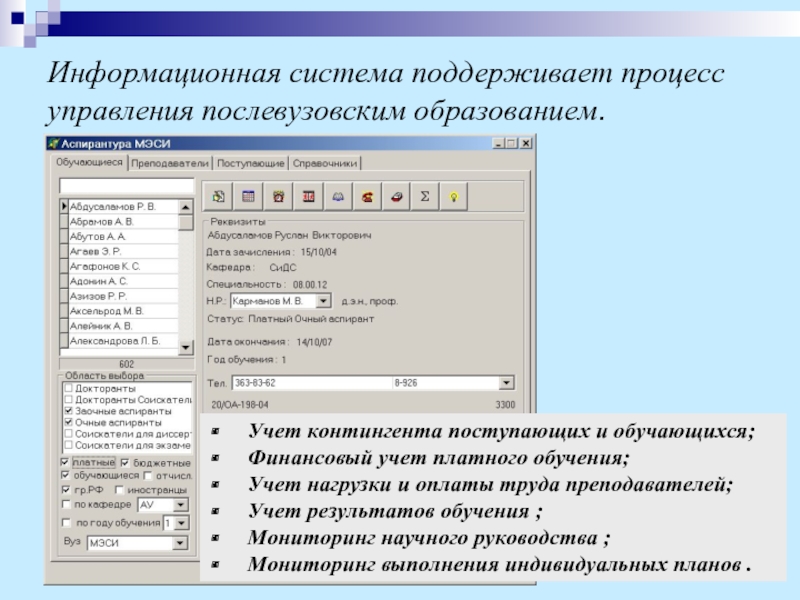This screenshot has height=600, width=800.
Task: Click the 8-926 phone field
Action: click(445, 383)
